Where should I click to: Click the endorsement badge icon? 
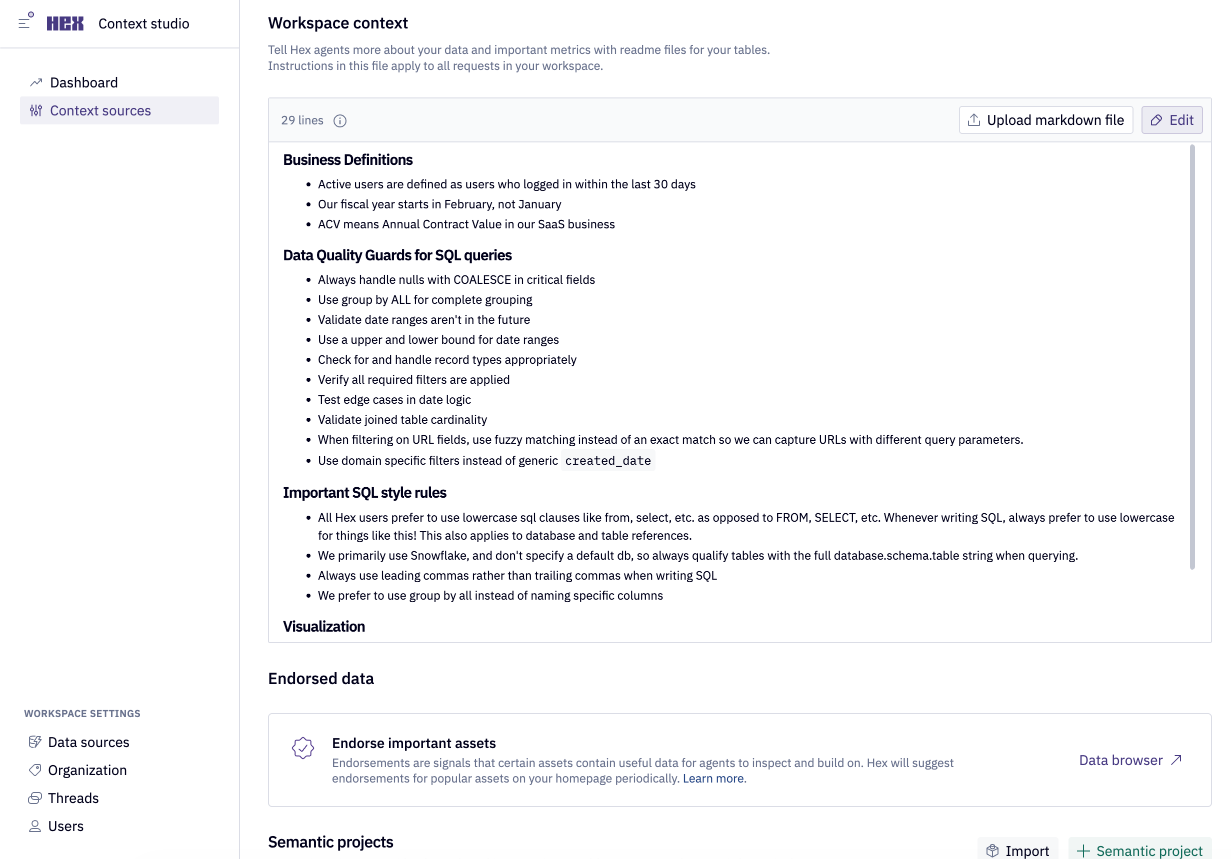(x=303, y=748)
